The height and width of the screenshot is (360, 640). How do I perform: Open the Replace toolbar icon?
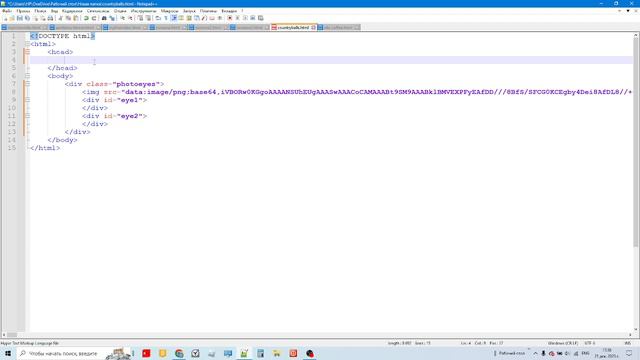pyautogui.click(x=112, y=18)
